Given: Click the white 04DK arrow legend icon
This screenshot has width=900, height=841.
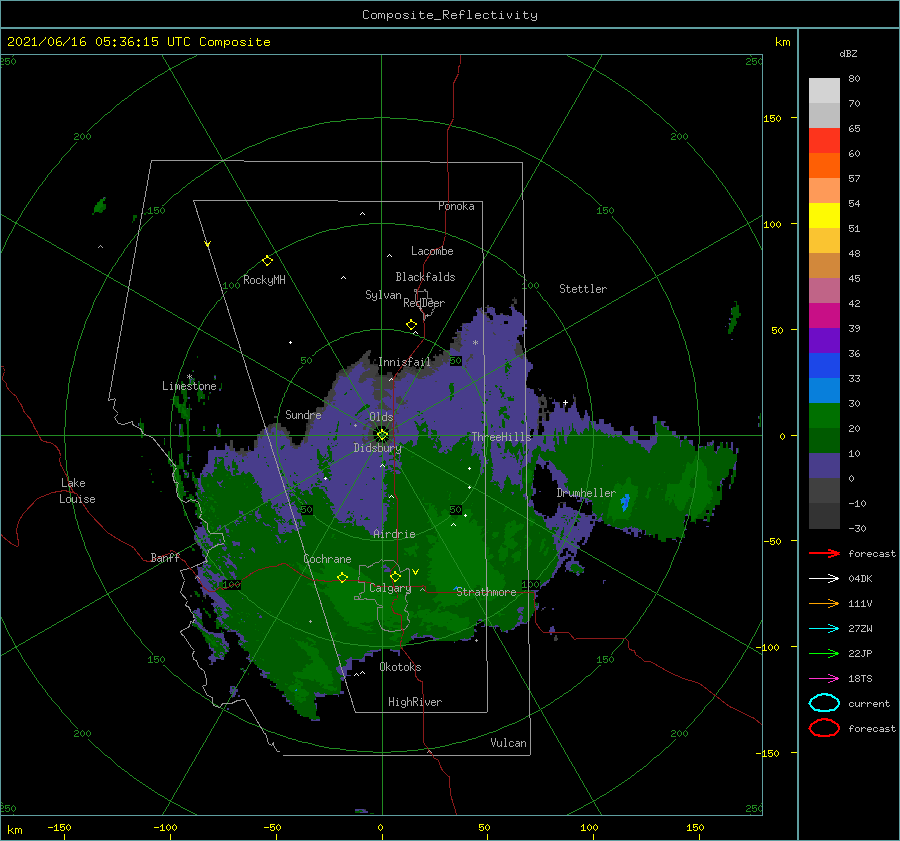Looking at the screenshot, I should pos(824,578).
